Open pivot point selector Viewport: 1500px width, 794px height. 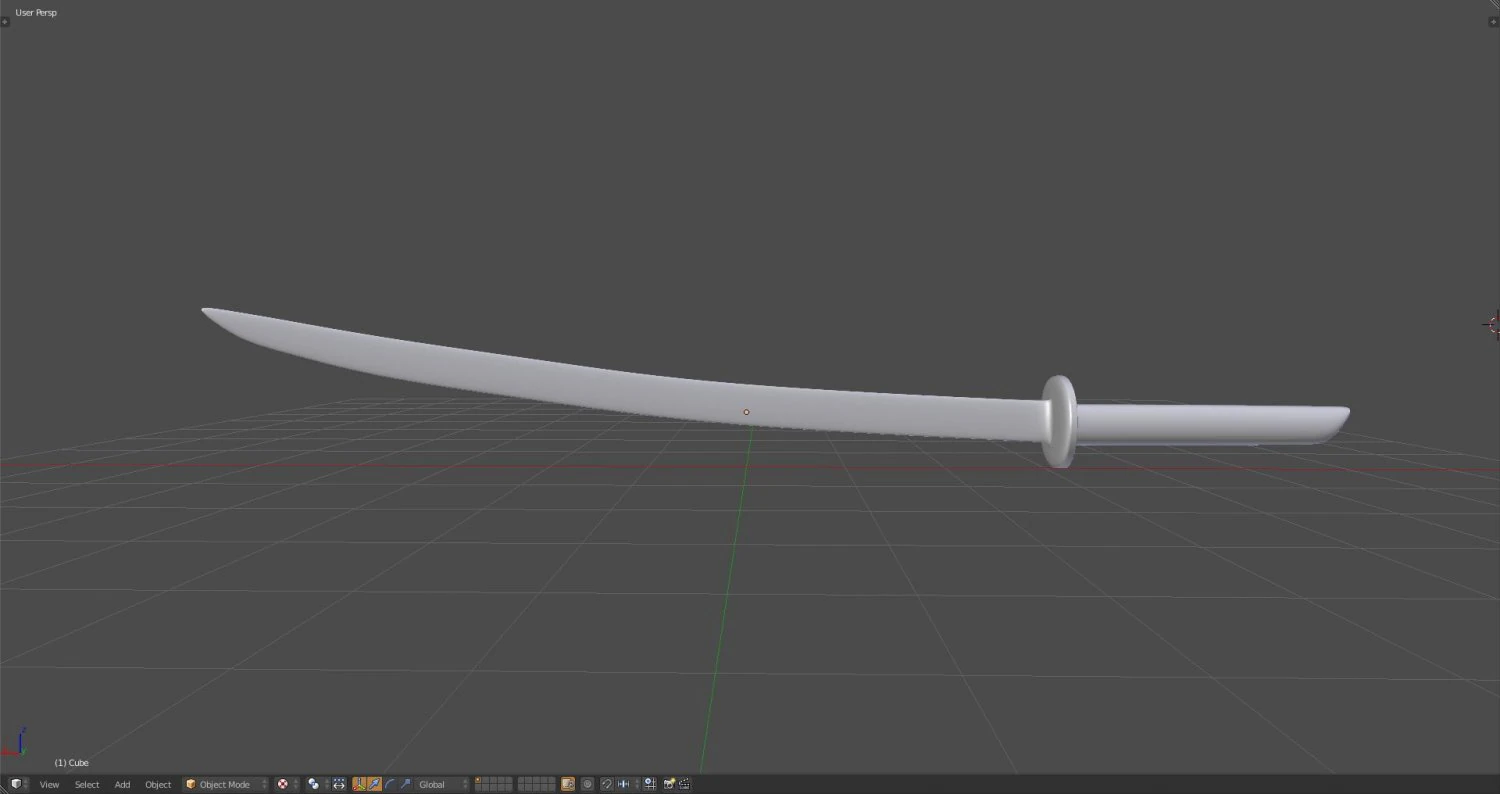(318, 785)
